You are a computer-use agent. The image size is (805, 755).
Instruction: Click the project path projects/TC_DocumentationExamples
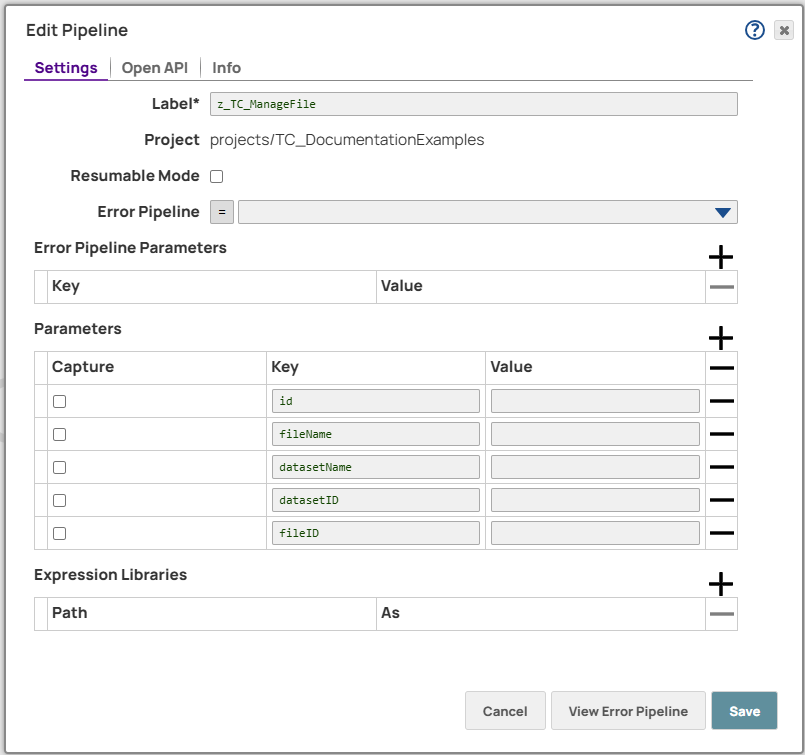(347, 140)
